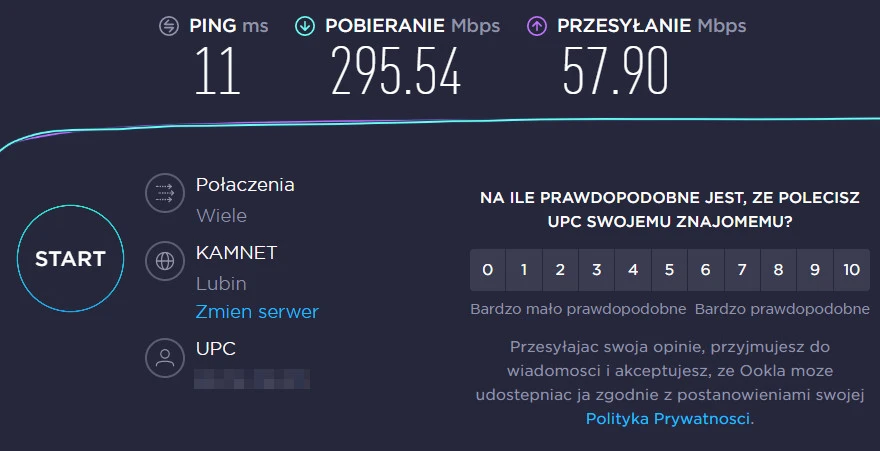Click the Wiele connections label
880x451 pixels.
tap(221, 215)
